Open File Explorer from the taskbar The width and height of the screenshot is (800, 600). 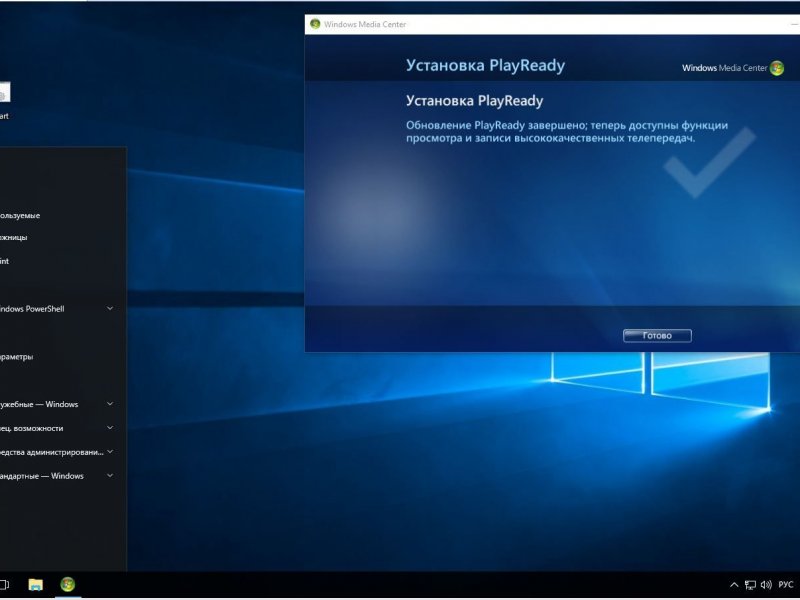(x=35, y=584)
